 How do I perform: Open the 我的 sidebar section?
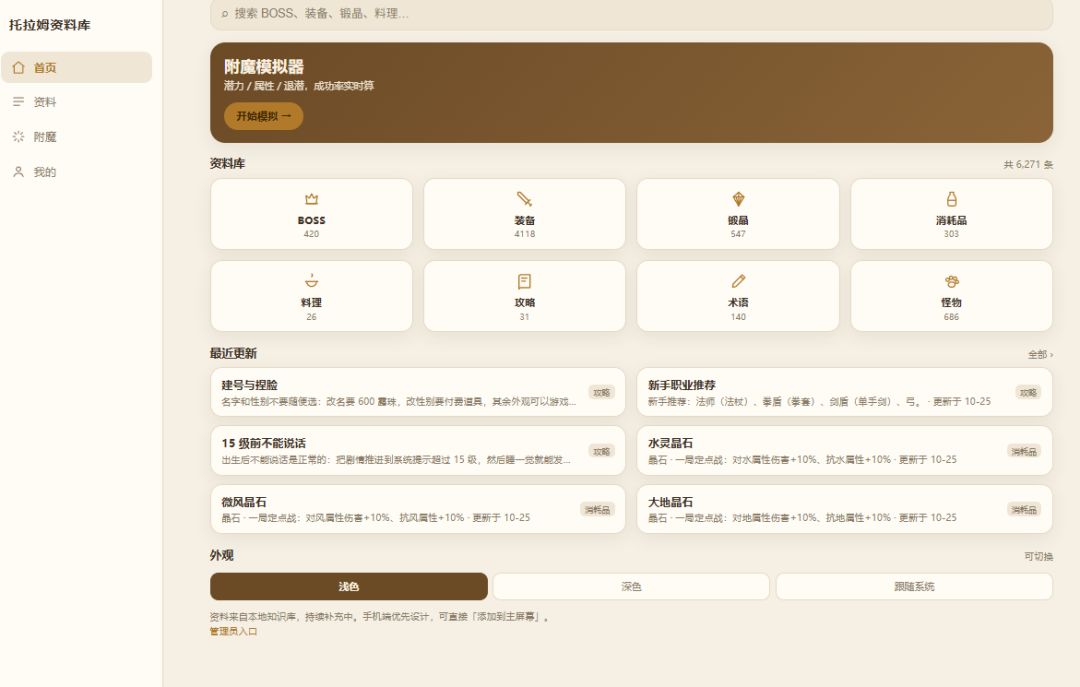pos(76,172)
